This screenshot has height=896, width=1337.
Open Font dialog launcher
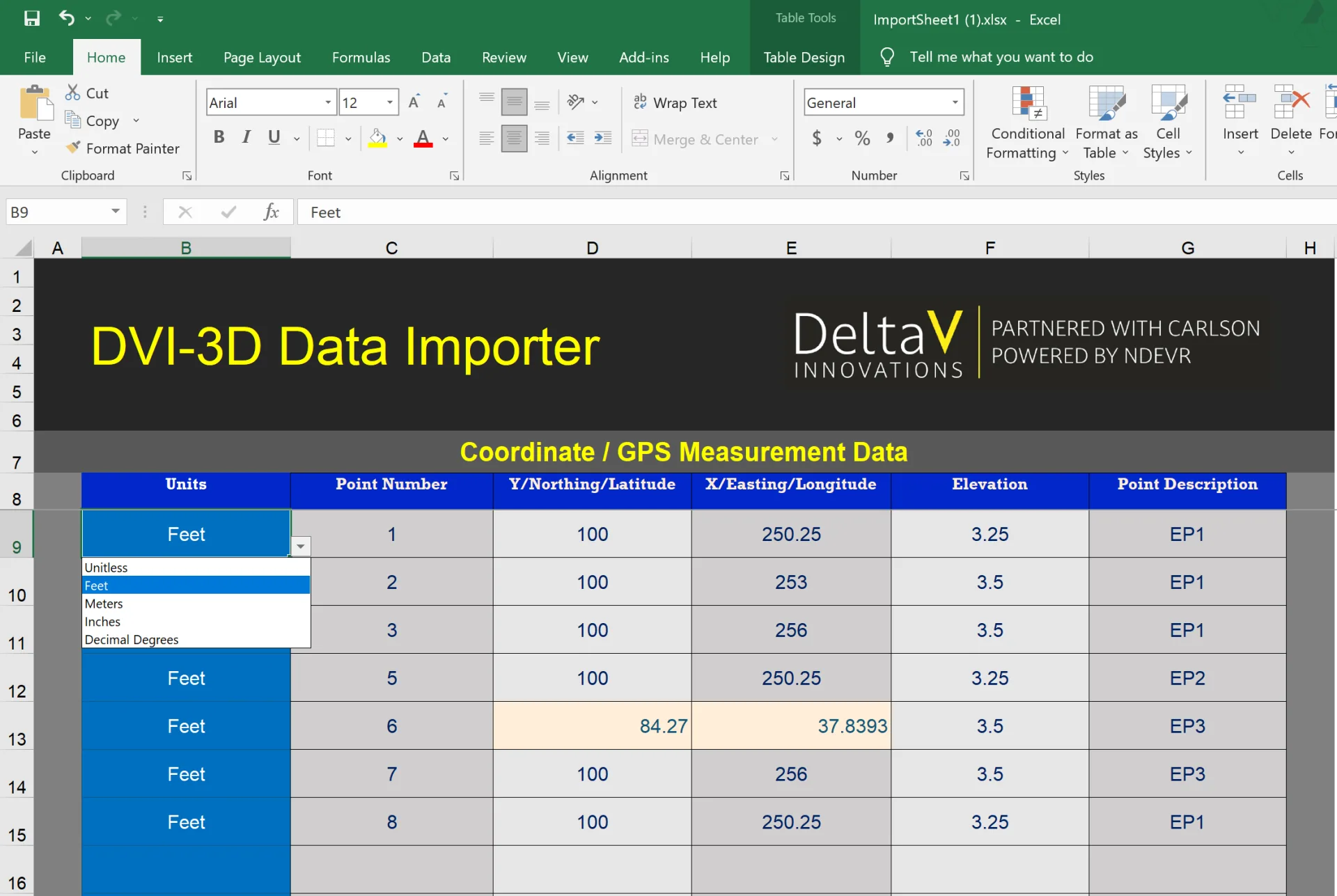455,176
